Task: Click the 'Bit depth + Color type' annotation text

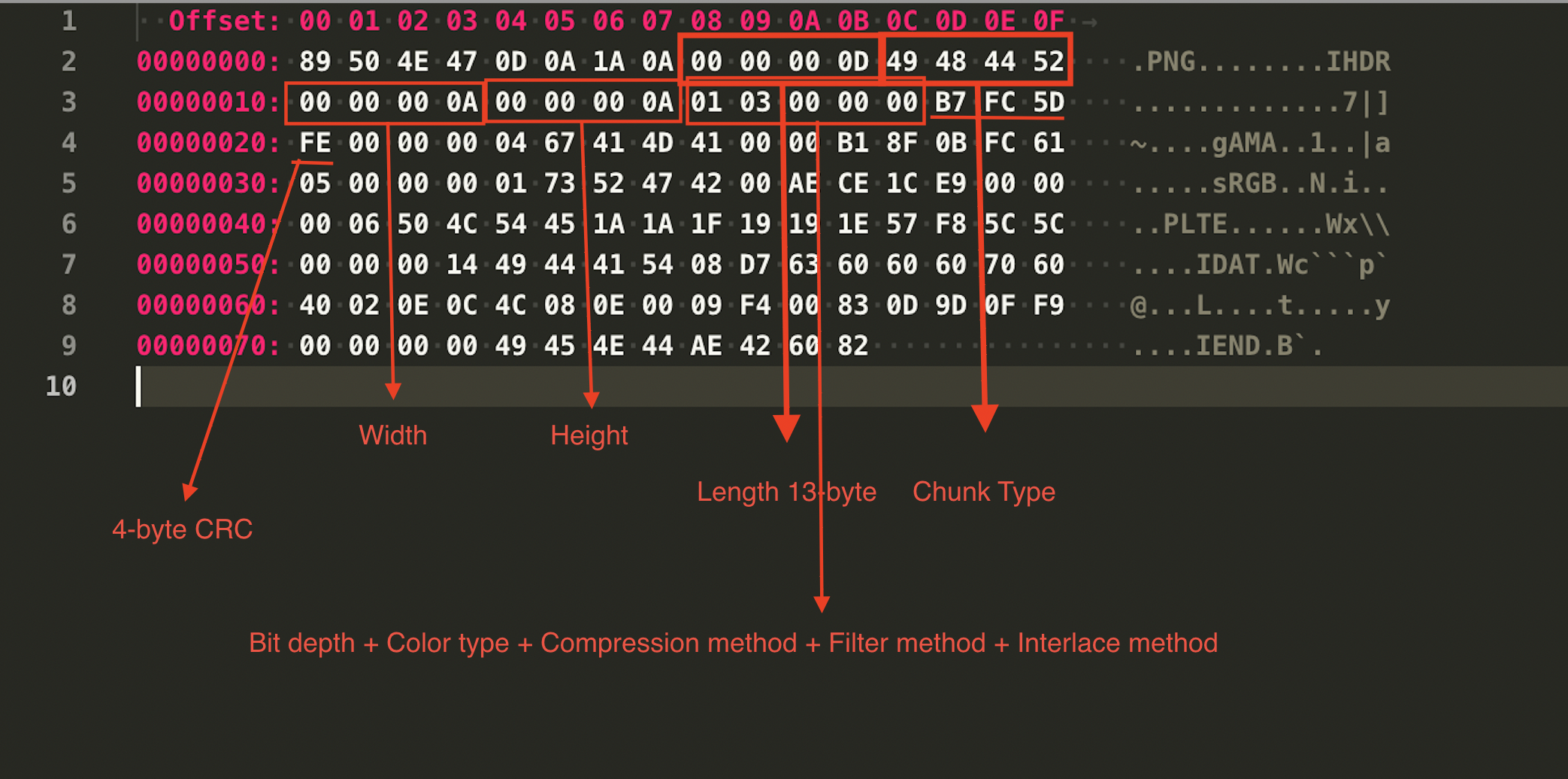Action: pos(379,644)
